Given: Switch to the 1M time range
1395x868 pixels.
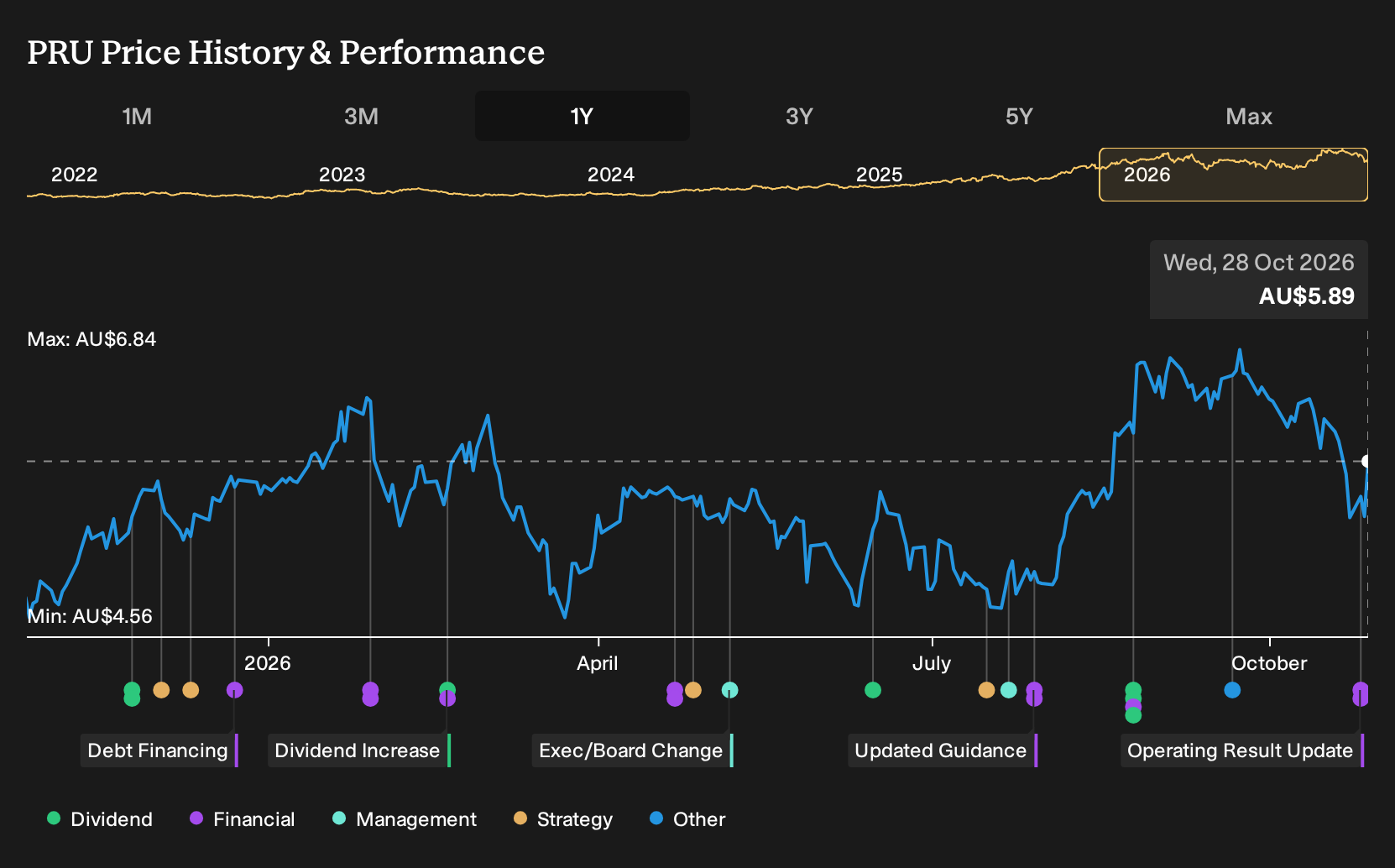Looking at the screenshot, I should pos(137,116).
